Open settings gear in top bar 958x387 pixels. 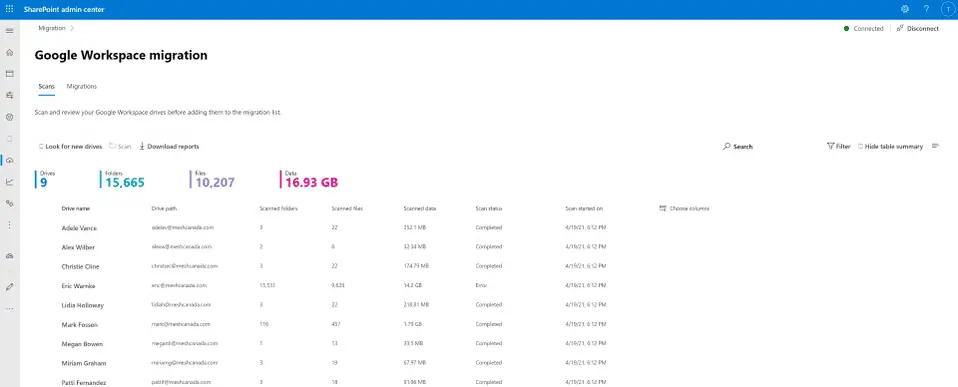[x=905, y=9]
